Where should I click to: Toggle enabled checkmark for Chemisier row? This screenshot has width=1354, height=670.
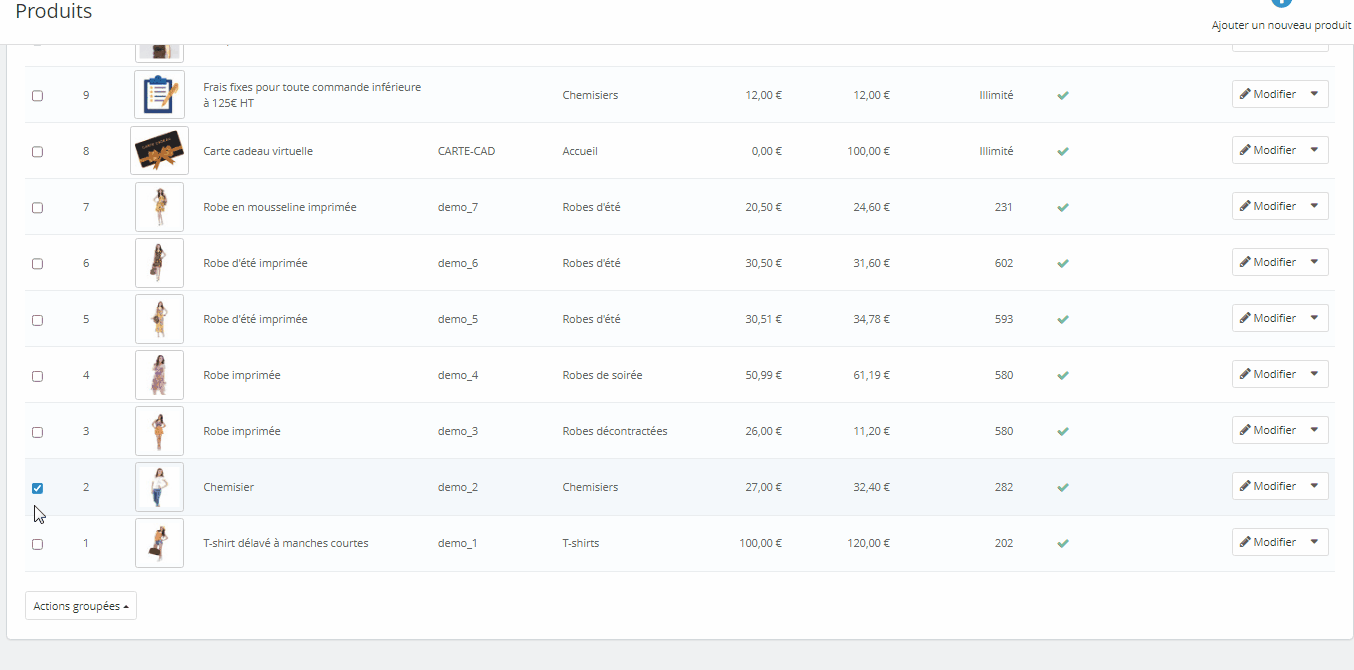pos(1063,487)
